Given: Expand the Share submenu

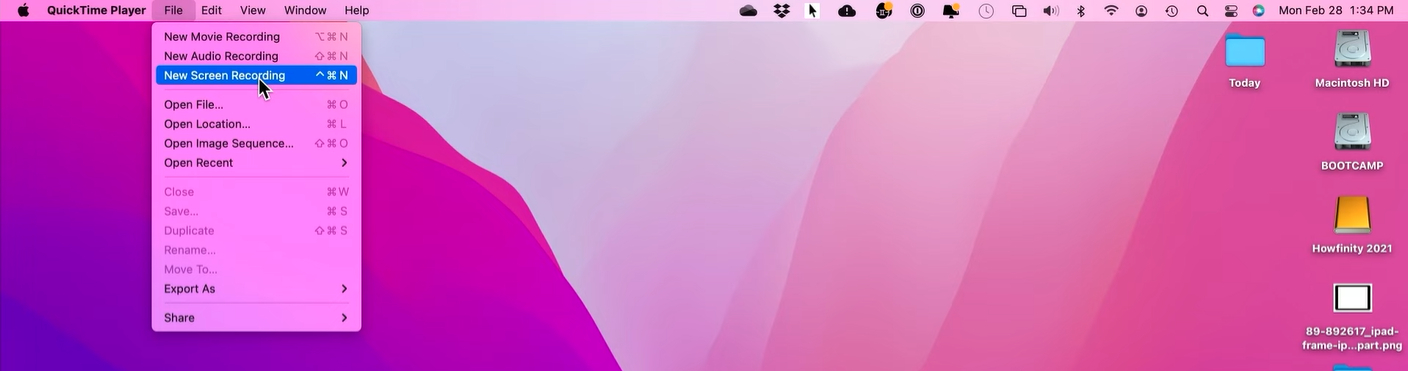Looking at the screenshot, I should [x=256, y=318].
